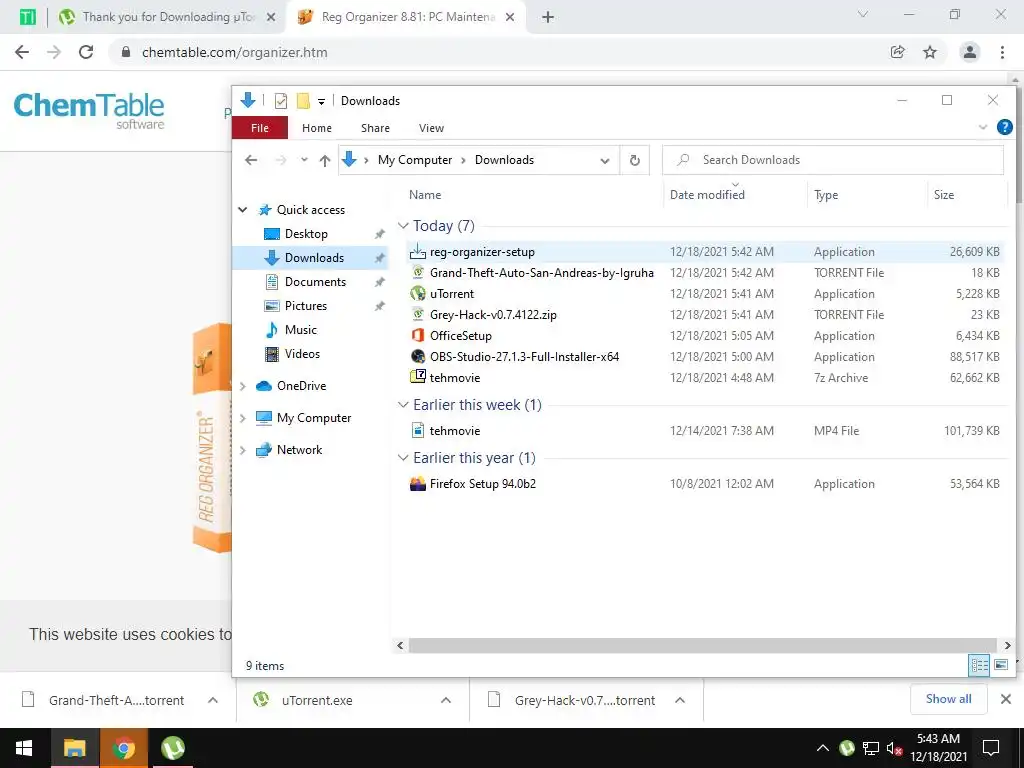The image size is (1024, 768).
Task: Open the notification center
Action: coord(991,748)
